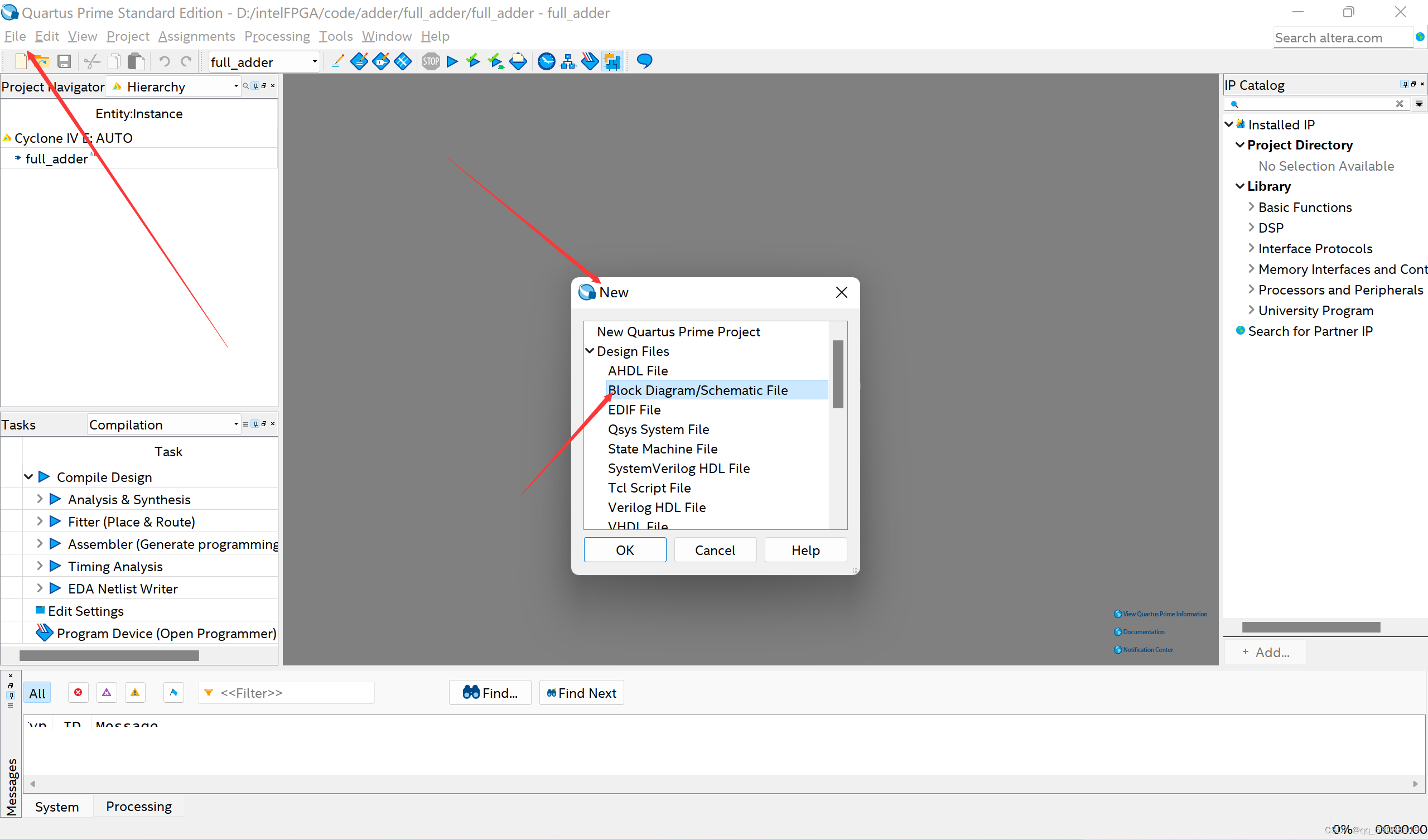Show only error messages filter

click(x=78, y=692)
